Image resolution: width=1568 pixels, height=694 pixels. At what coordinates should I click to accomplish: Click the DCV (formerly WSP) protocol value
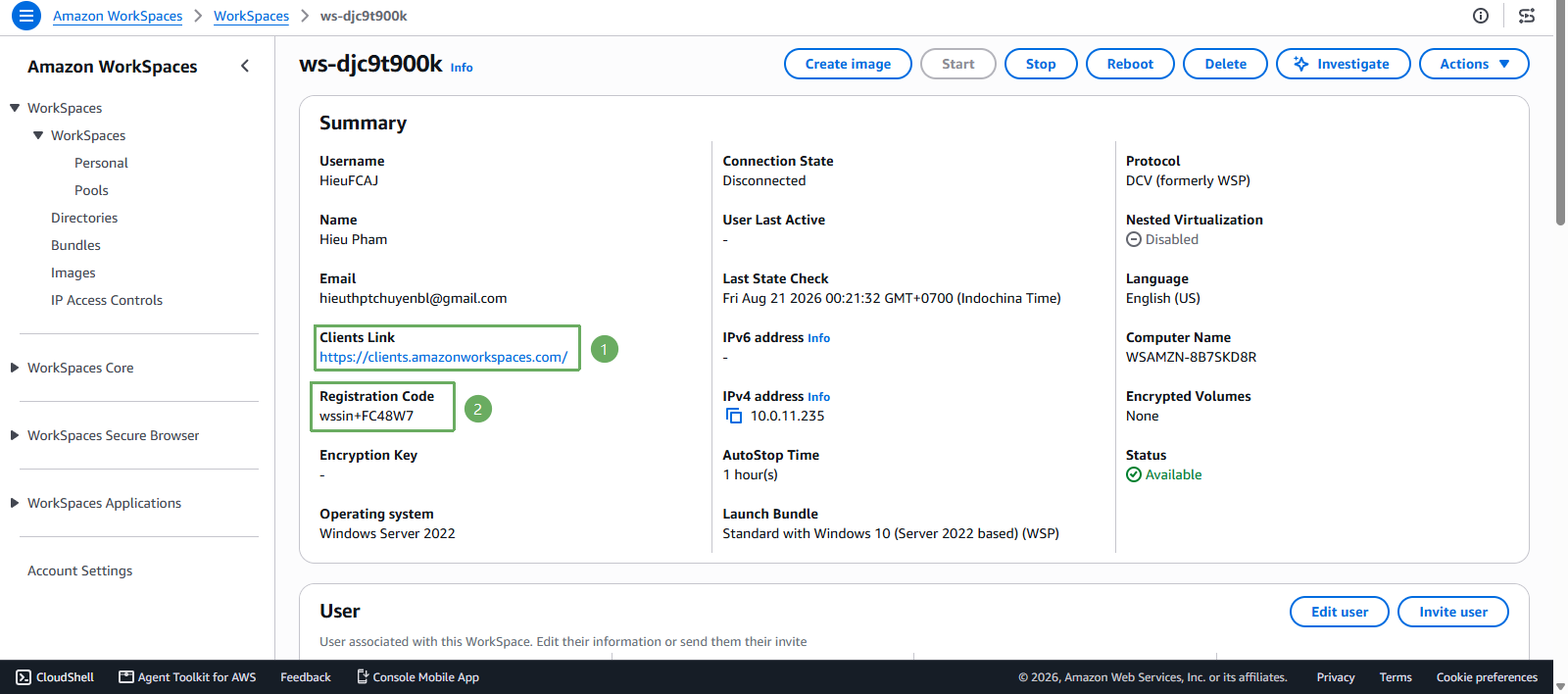[x=1188, y=180]
